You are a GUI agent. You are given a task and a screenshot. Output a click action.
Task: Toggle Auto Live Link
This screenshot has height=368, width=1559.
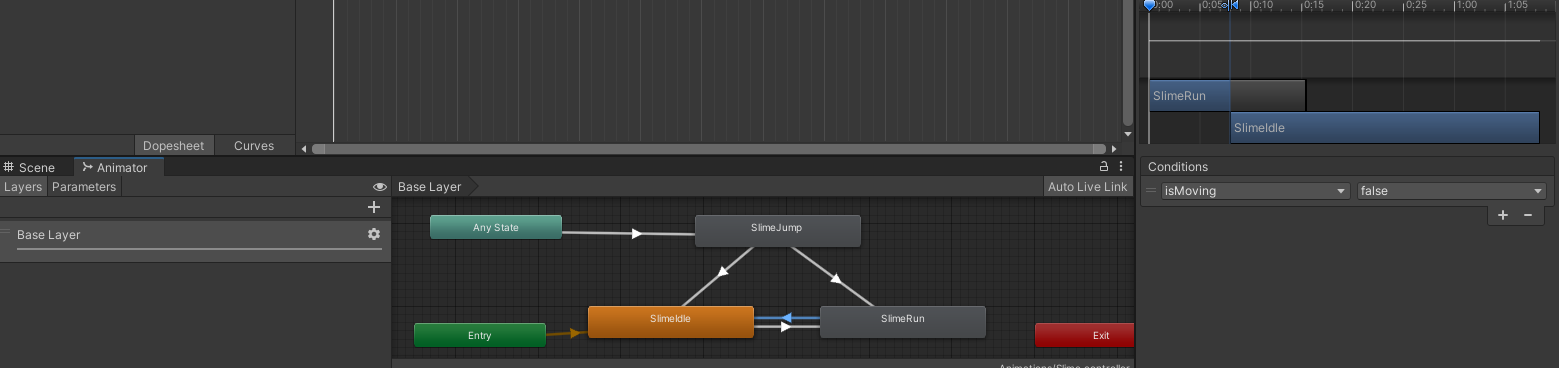tap(1087, 187)
